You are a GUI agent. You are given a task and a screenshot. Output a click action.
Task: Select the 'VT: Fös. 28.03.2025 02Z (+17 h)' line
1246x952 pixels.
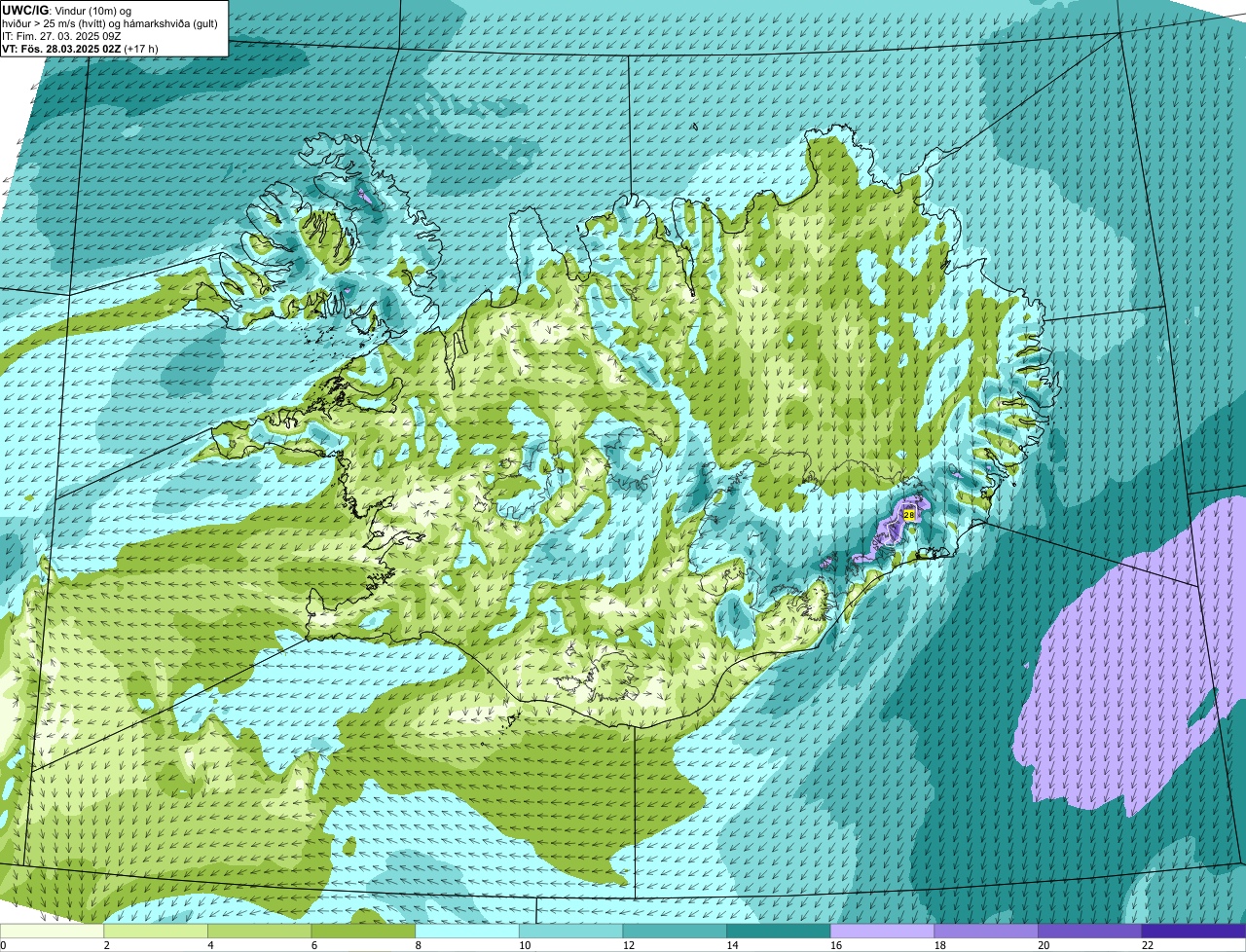pyautogui.click(x=81, y=48)
